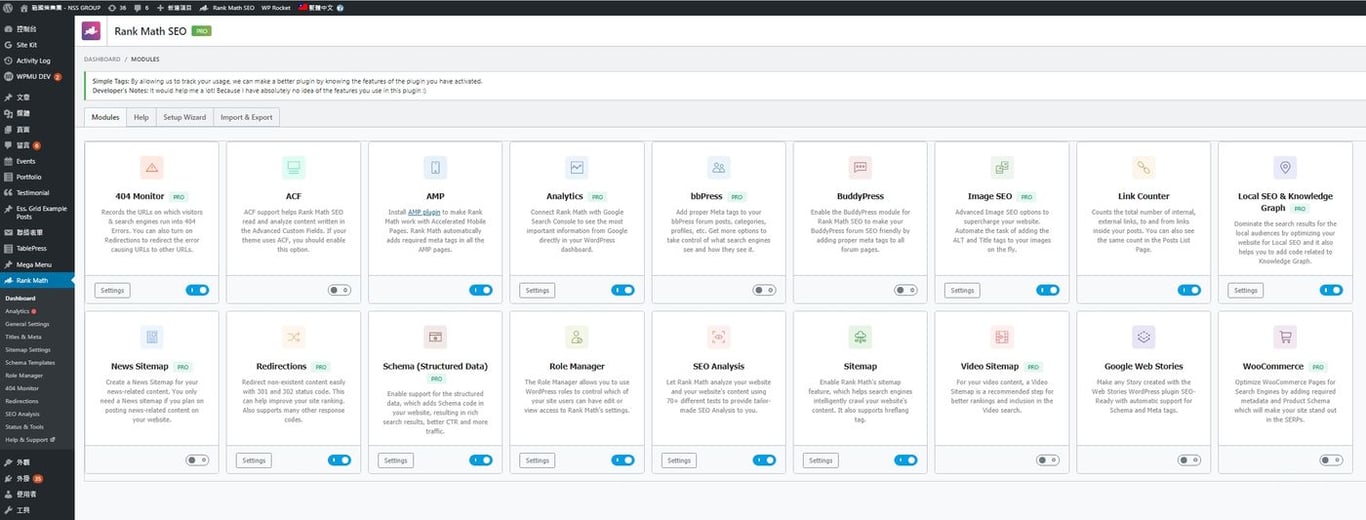Enable the WooCommerce module toggle
Viewport: 1366px width, 520px height.
[1331, 460]
